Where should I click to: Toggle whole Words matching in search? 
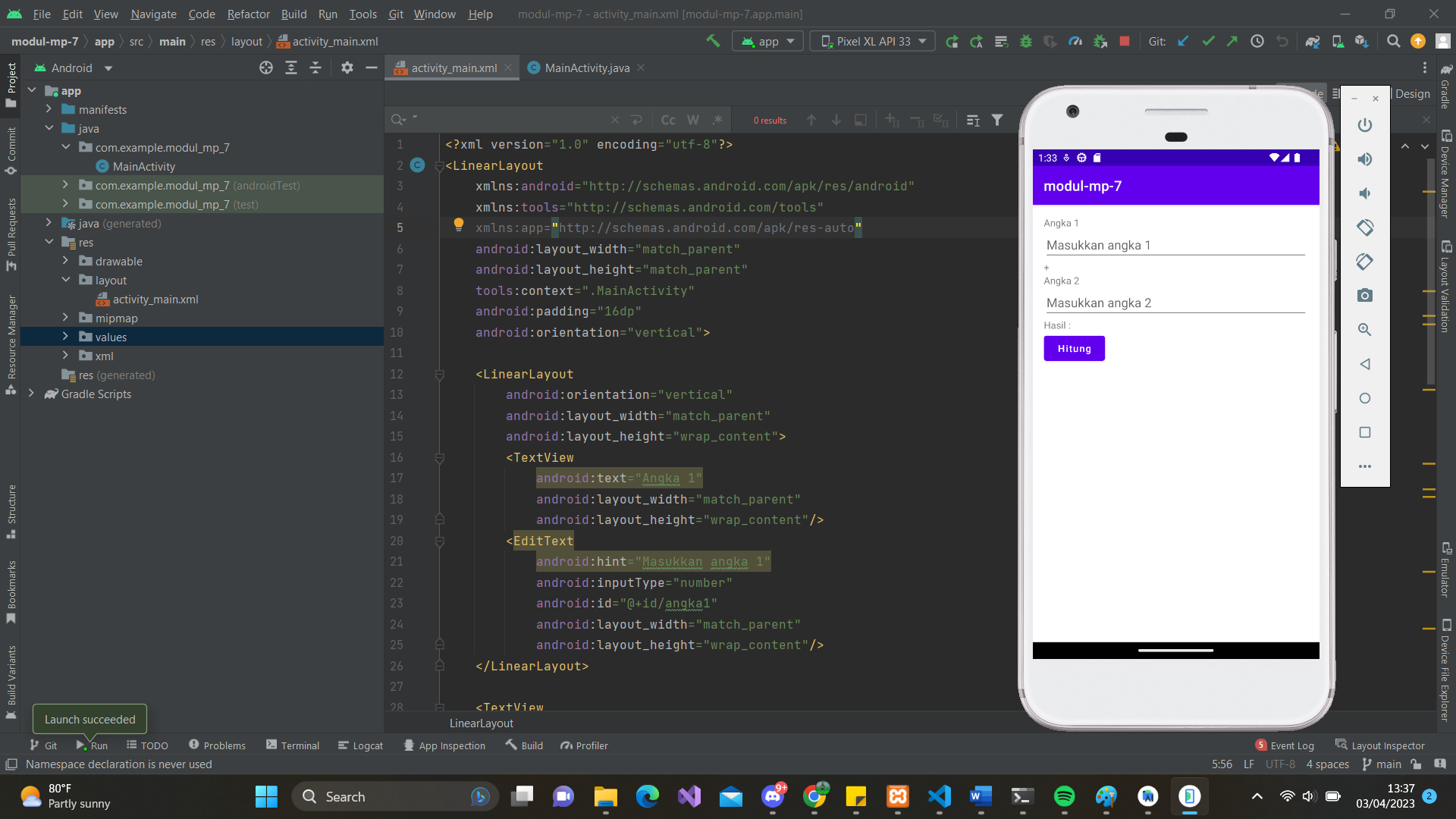[692, 120]
